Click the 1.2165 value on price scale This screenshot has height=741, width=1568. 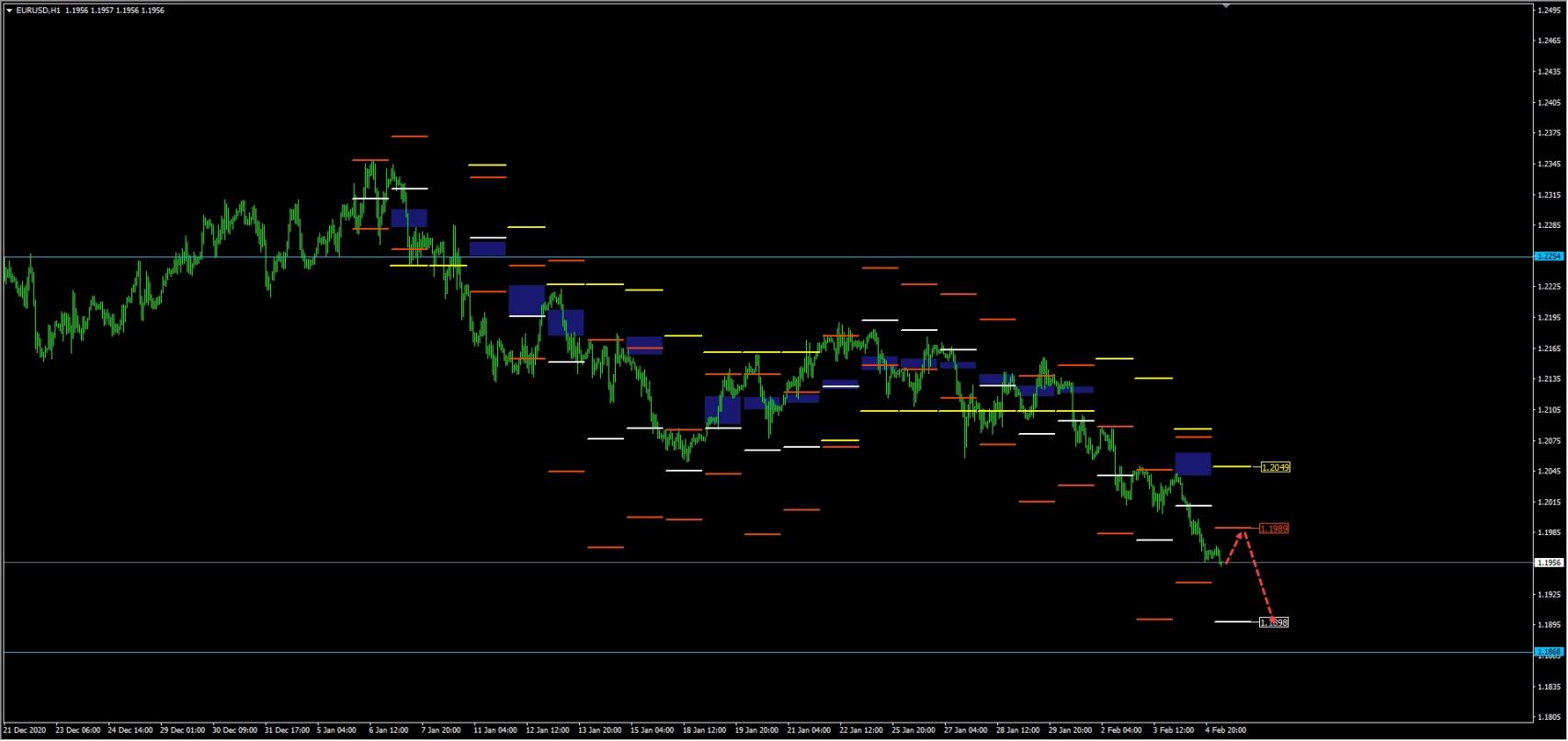(1550, 348)
